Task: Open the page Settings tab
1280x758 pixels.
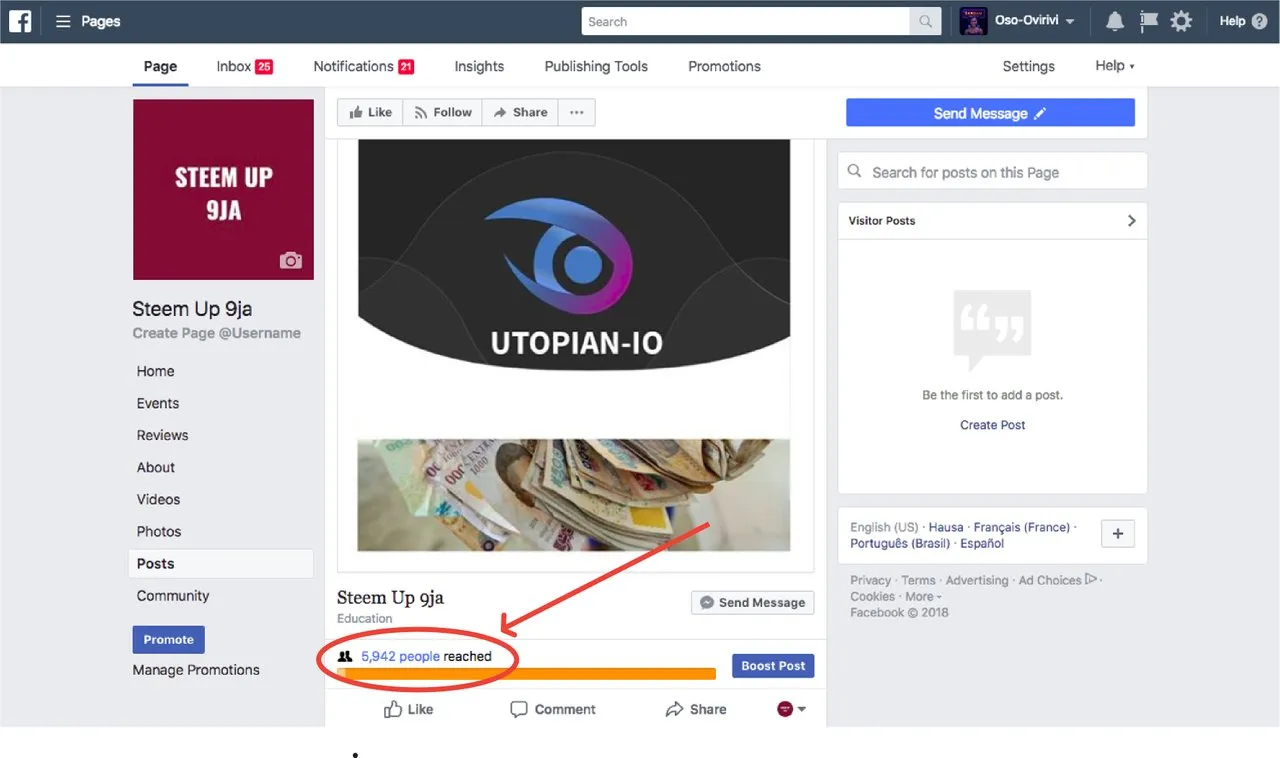Action: [x=1028, y=66]
